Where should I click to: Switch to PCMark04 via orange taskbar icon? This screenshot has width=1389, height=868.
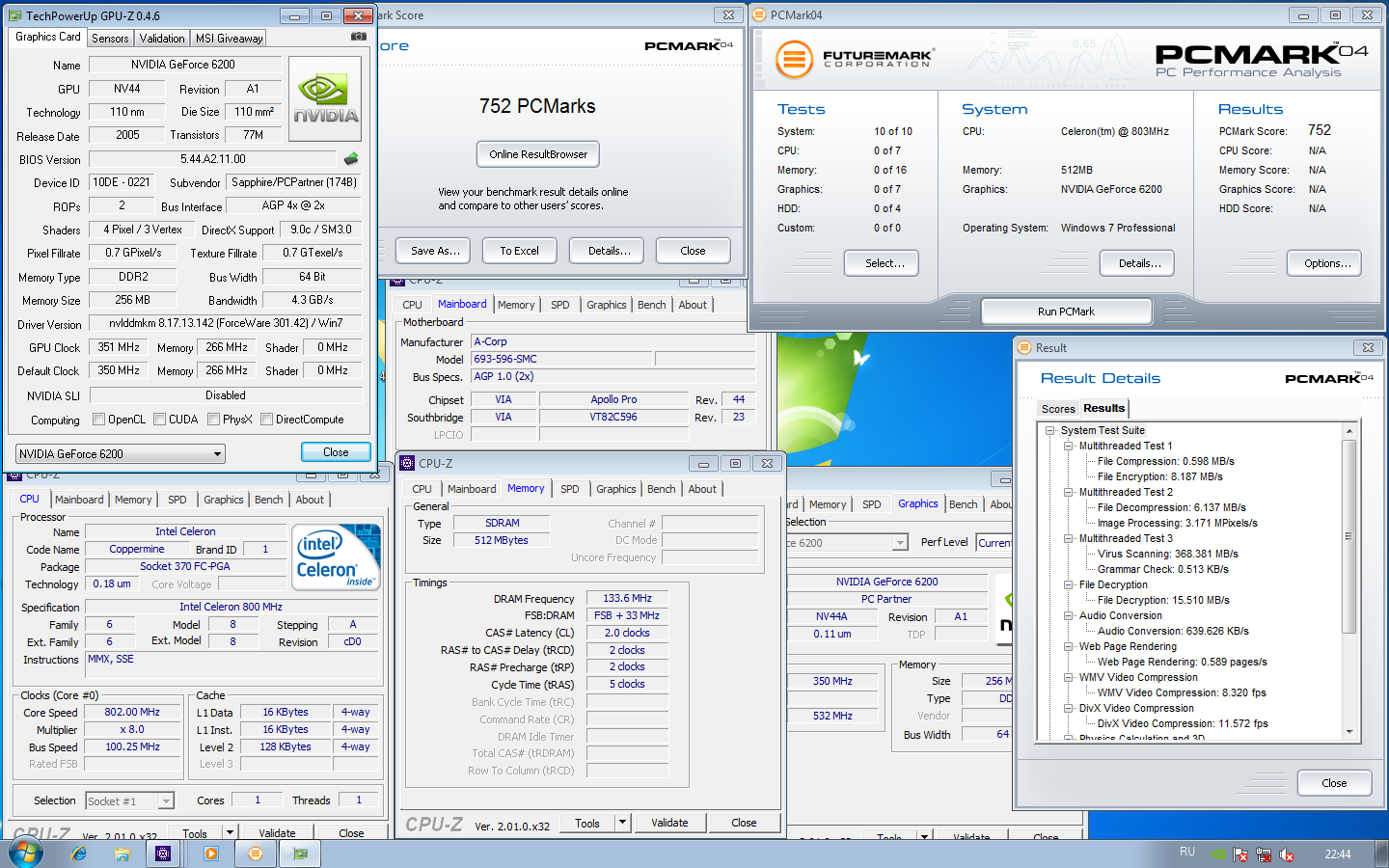point(255,854)
